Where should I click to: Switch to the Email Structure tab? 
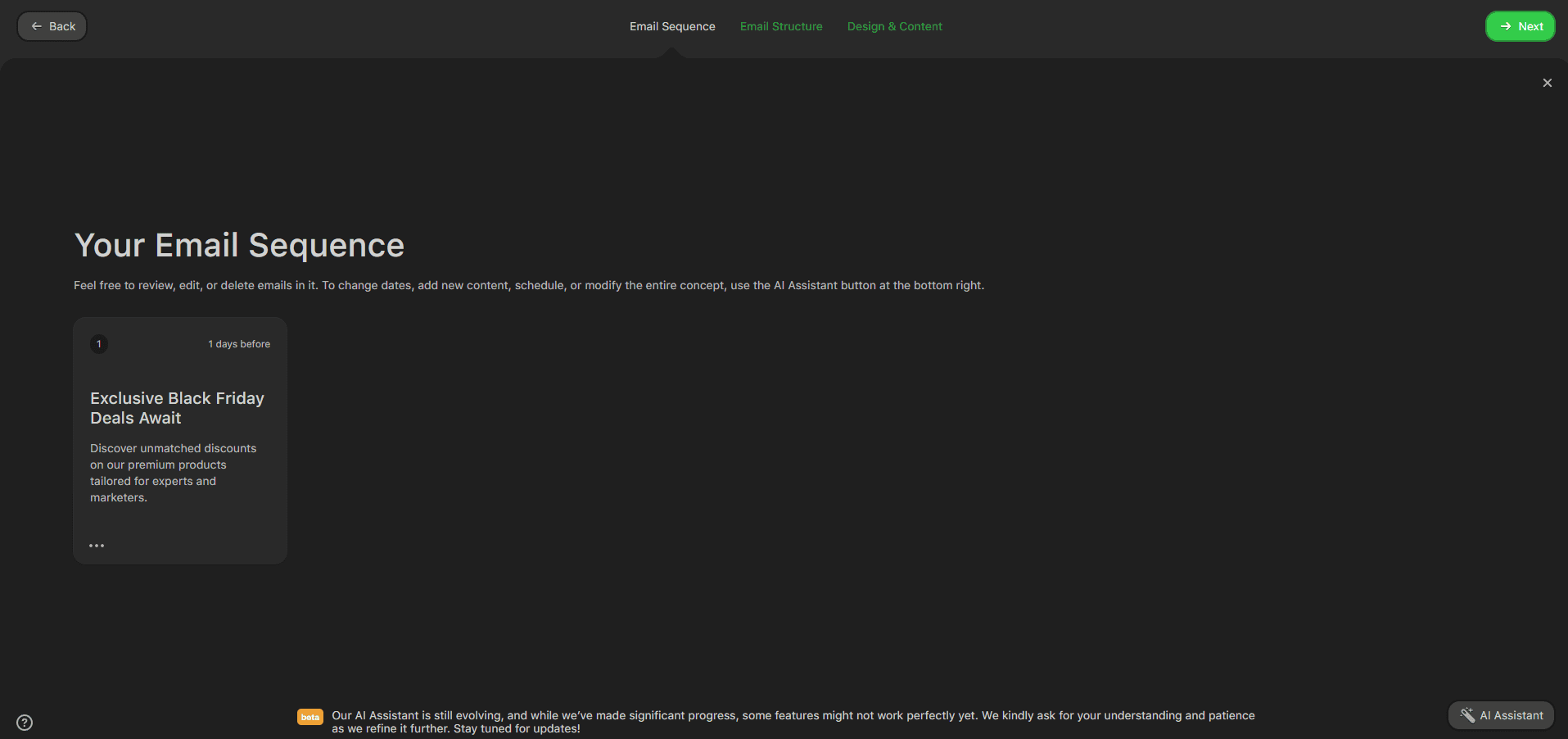pyautogui.click(x=780, y=26)
